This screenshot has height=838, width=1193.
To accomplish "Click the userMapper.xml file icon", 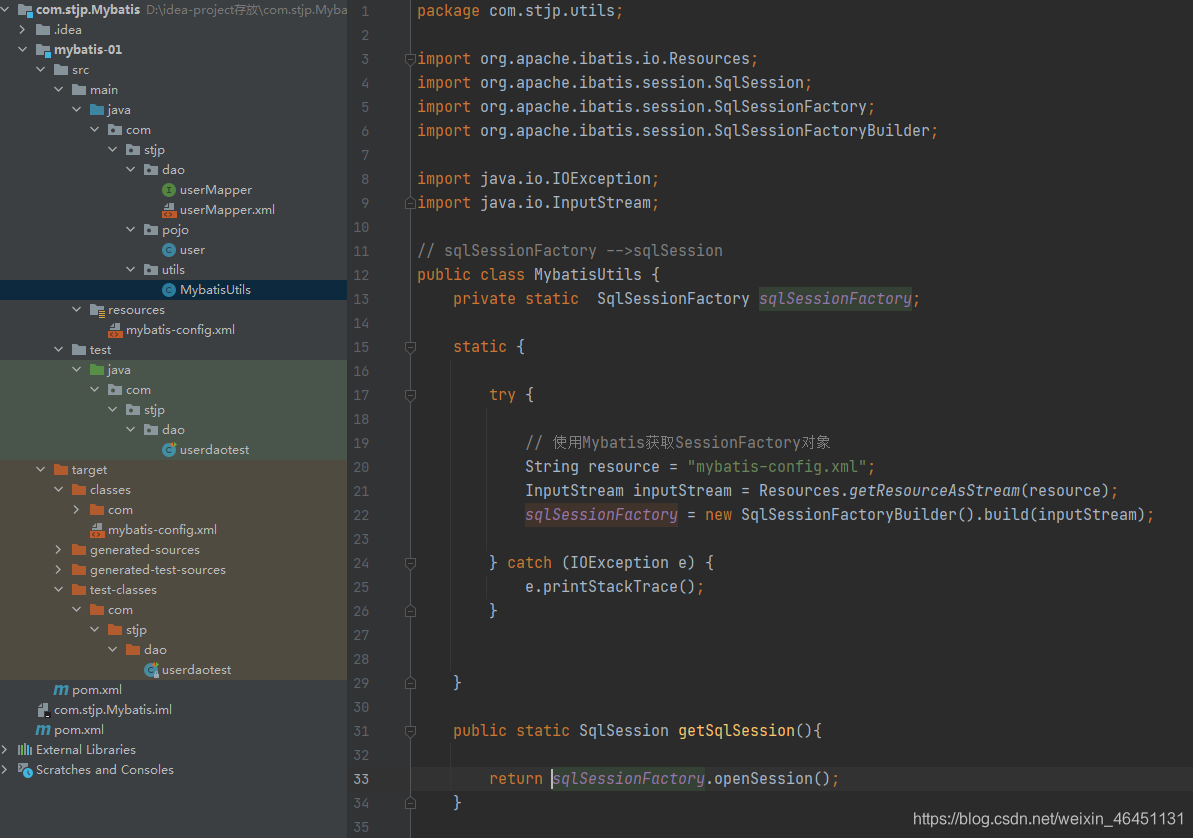I will [169, 209].
